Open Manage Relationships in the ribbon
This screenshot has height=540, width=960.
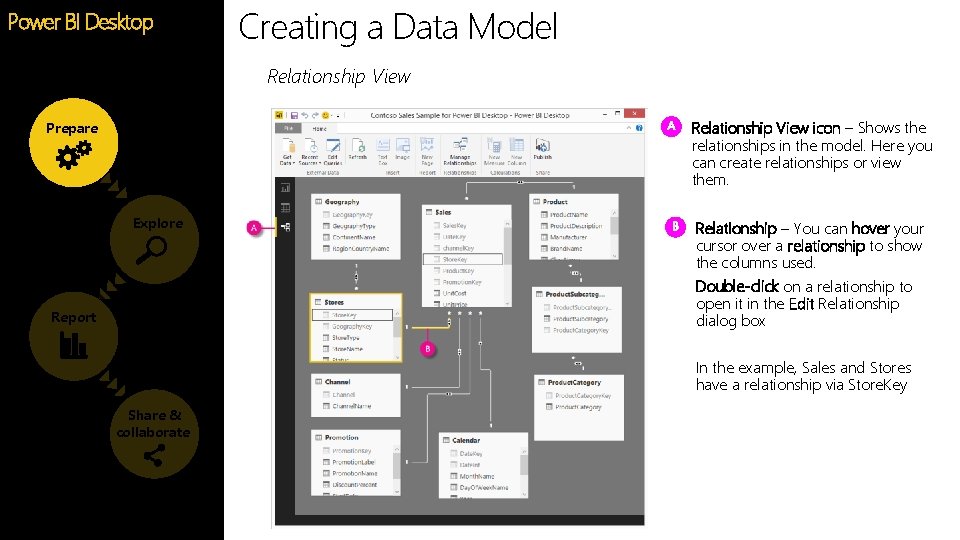460,151
